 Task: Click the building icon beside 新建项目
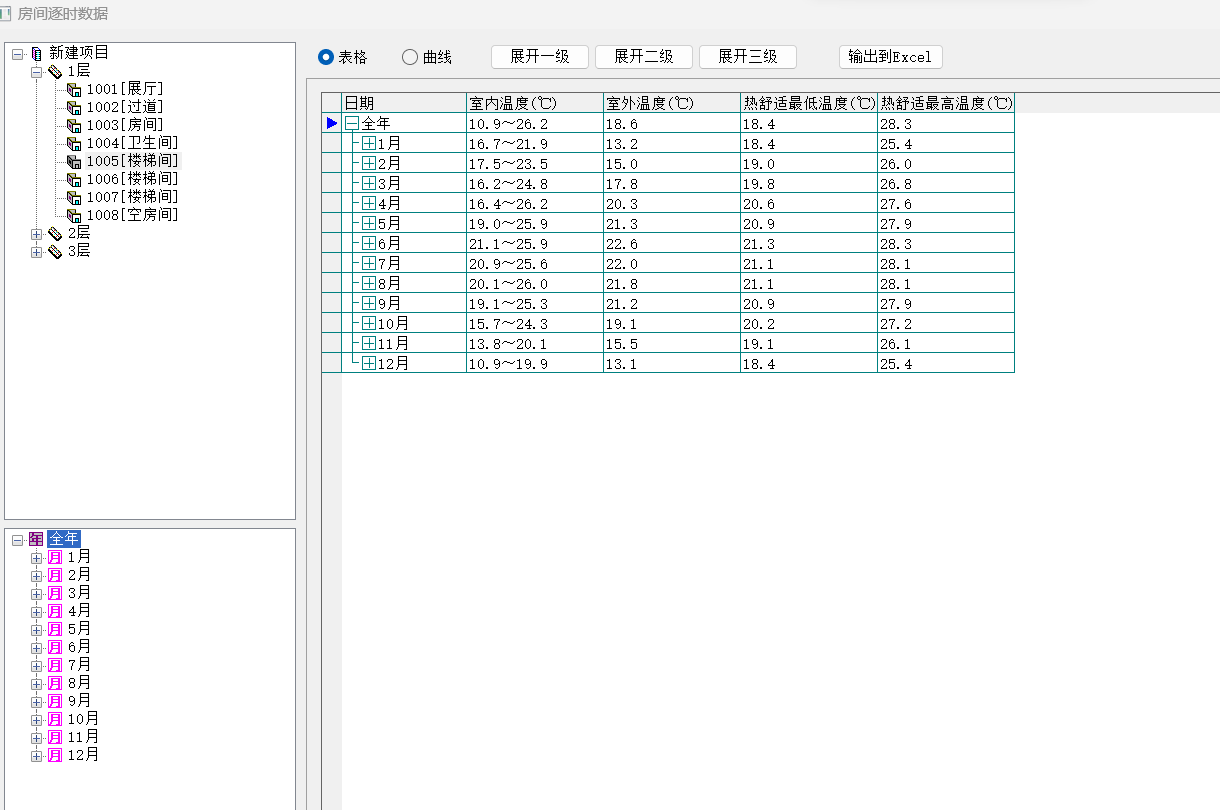coord(37,53)
